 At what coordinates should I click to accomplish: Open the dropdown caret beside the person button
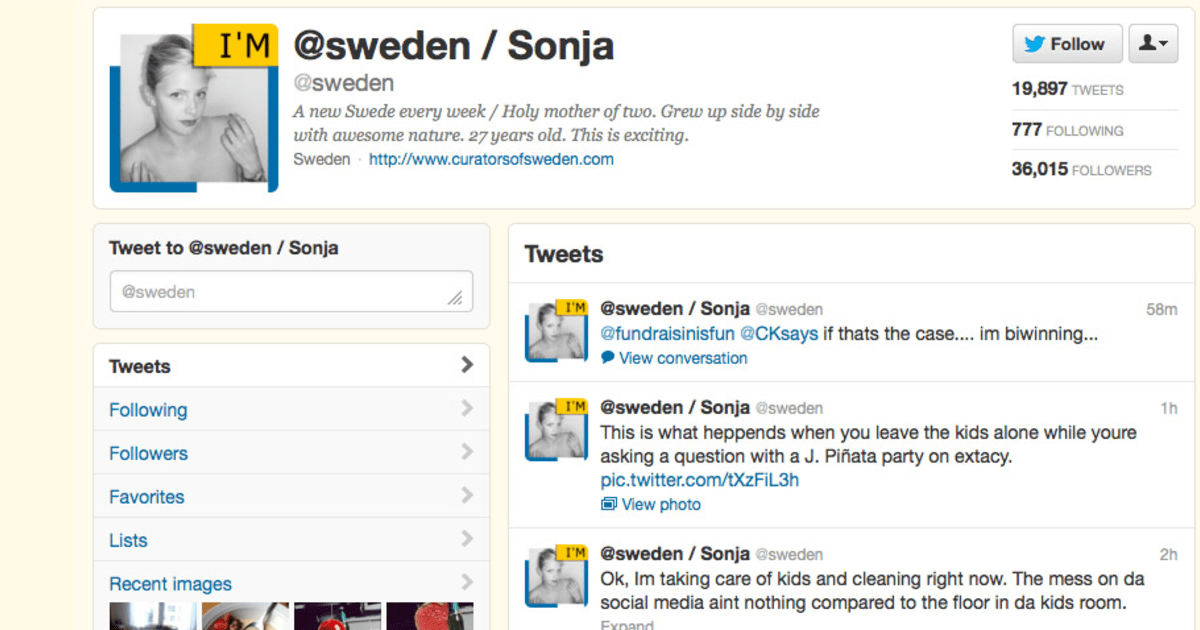point(1162,43)
